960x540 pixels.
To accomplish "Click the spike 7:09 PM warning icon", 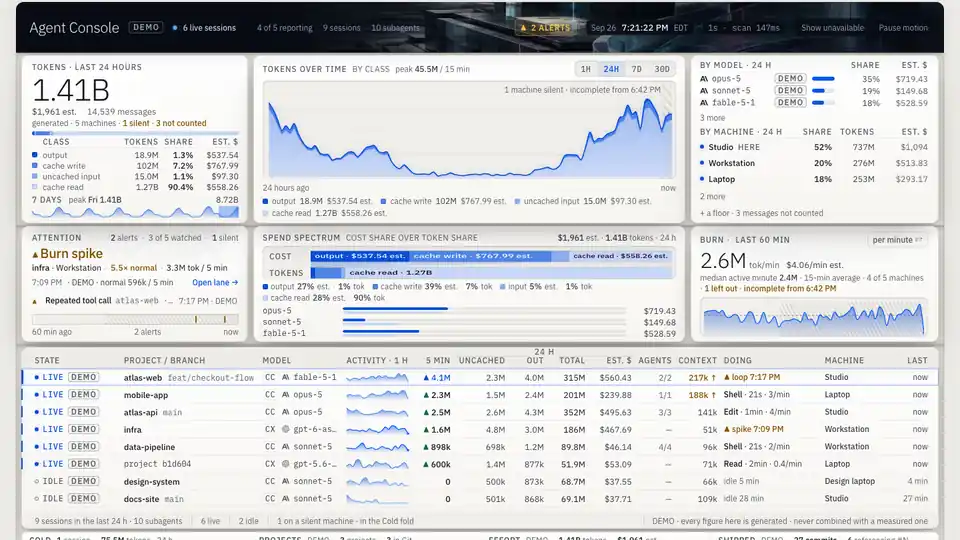I will pyautogui.click(x=727, y=429).
